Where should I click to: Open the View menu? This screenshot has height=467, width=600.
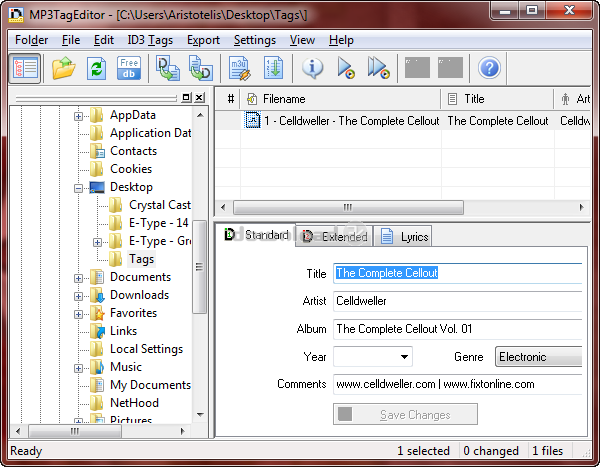click(302, 40)
